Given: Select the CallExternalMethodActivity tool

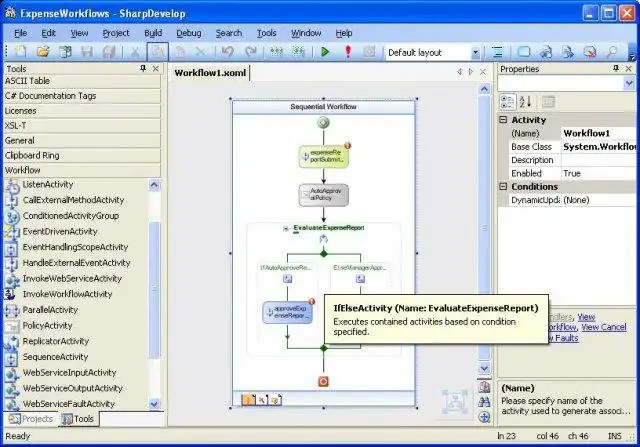Looking at the screenshot, I should click(x=73, y=200).
